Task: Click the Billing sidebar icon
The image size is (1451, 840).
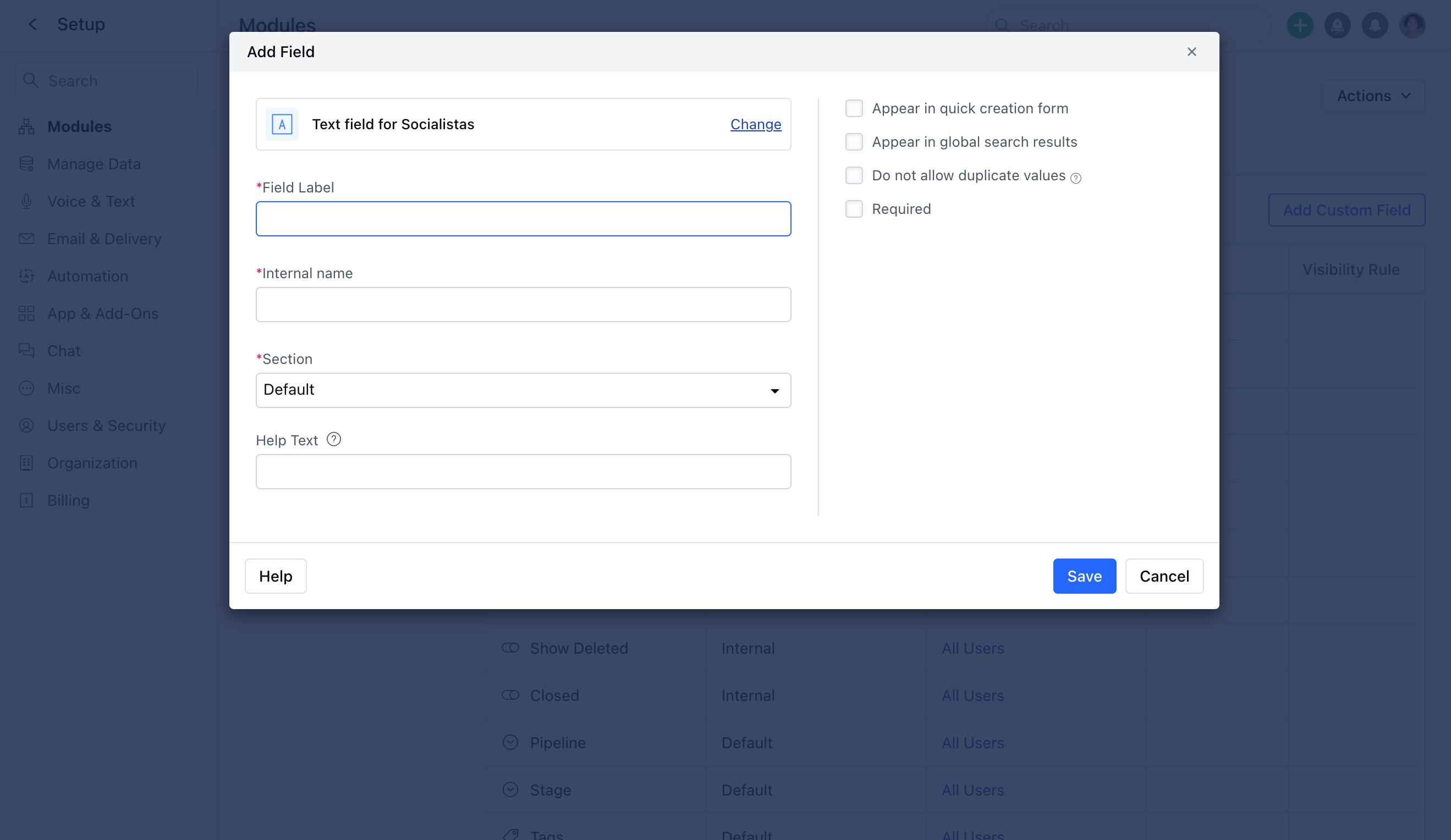Action: (x=26, y=501)
